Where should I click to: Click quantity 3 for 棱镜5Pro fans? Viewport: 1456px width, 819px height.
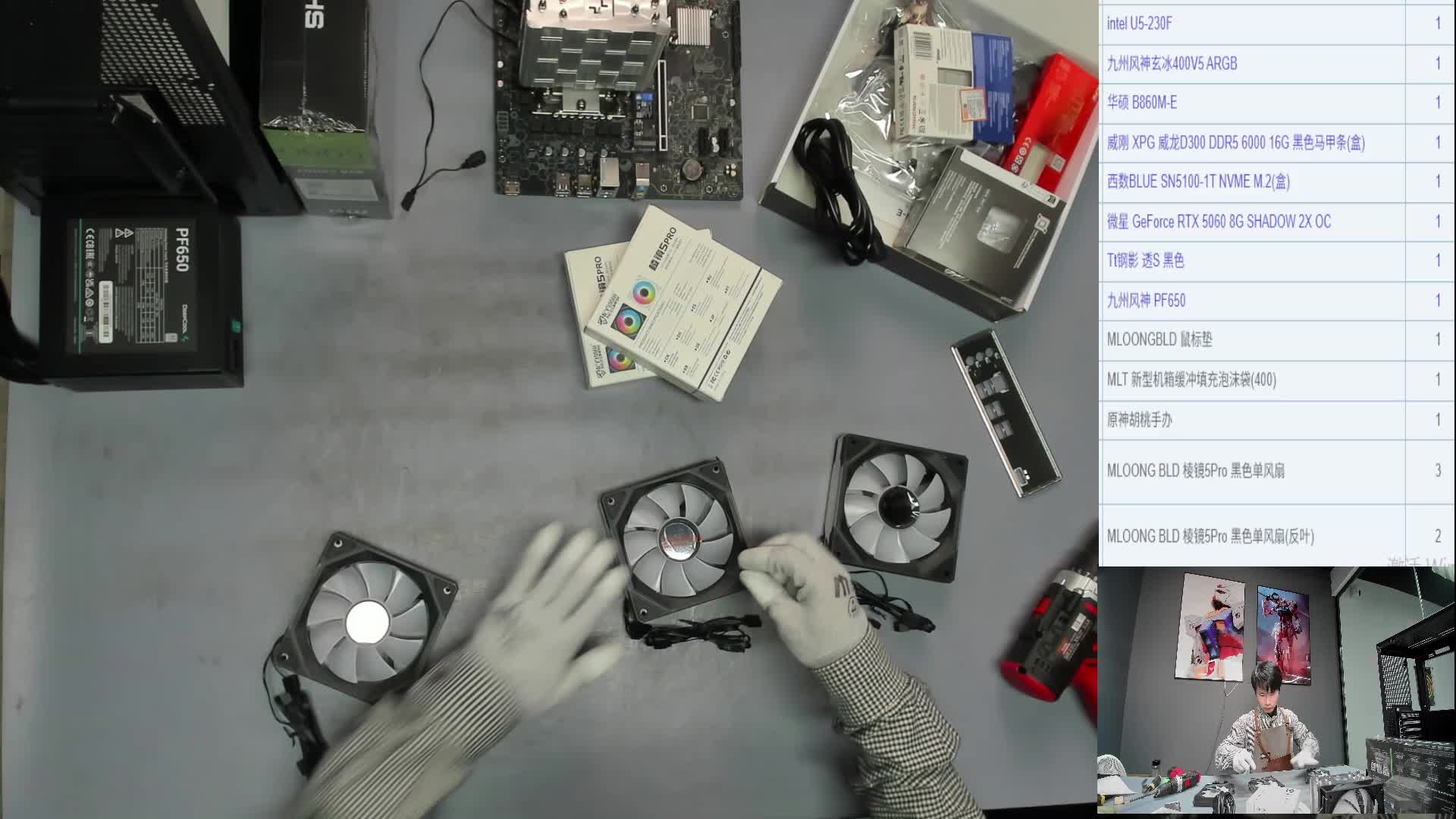(x=1437, y=471)
